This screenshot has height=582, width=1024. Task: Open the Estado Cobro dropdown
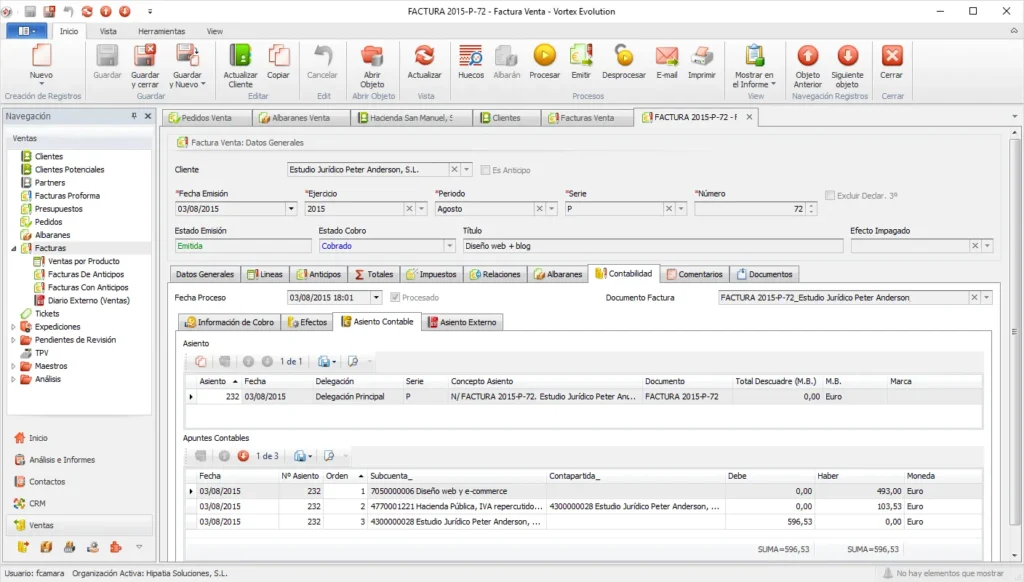(x=449, y=246)
